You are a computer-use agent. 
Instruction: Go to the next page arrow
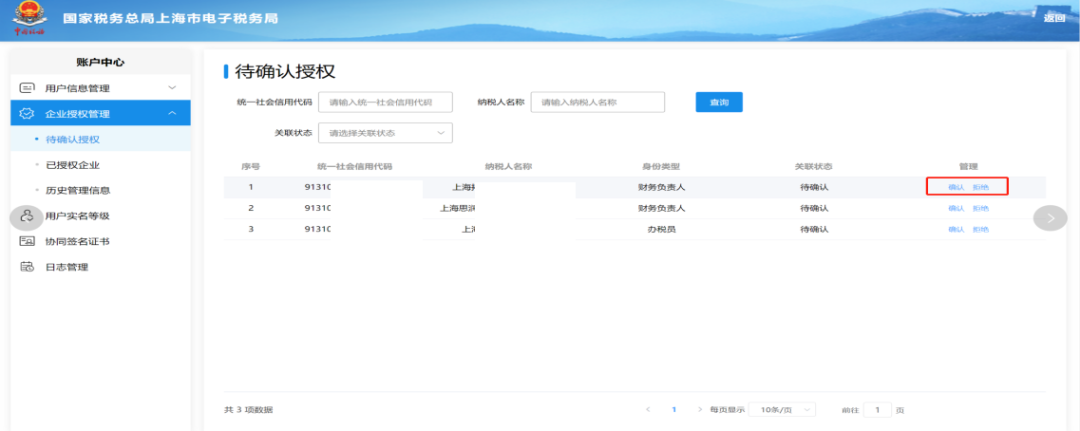(x=700, y=410)
